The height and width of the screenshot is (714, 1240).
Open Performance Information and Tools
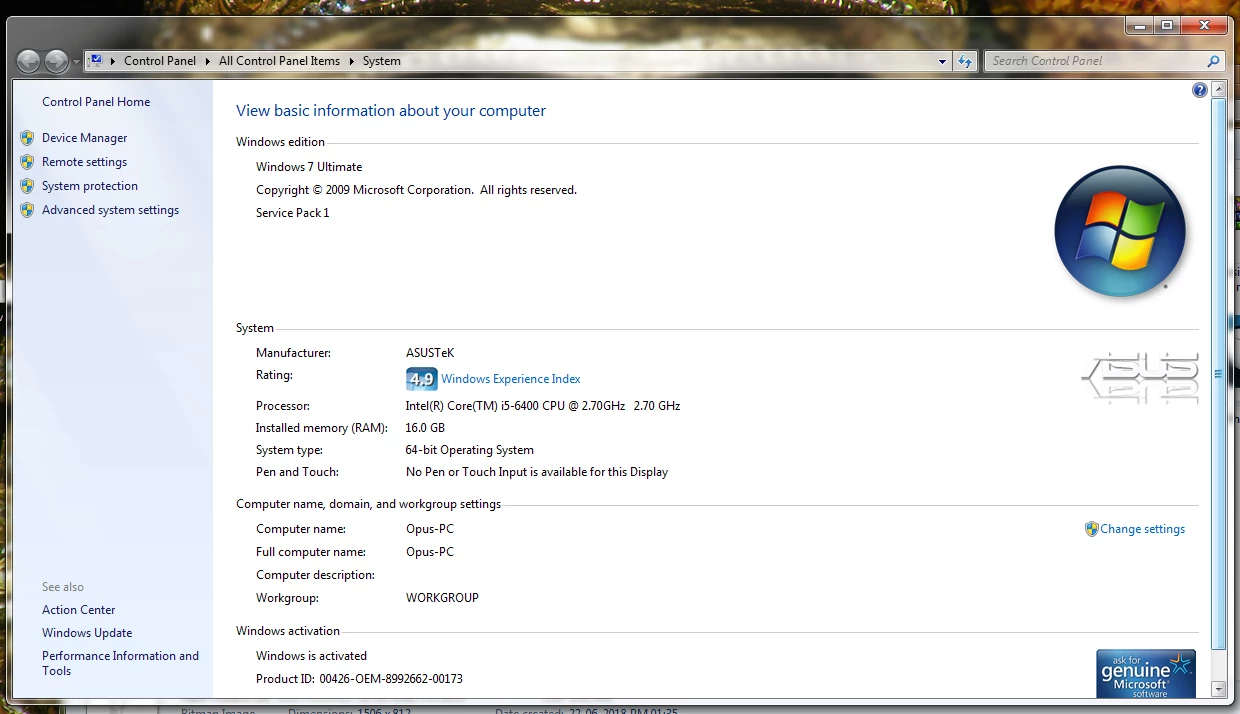[120, 663]
